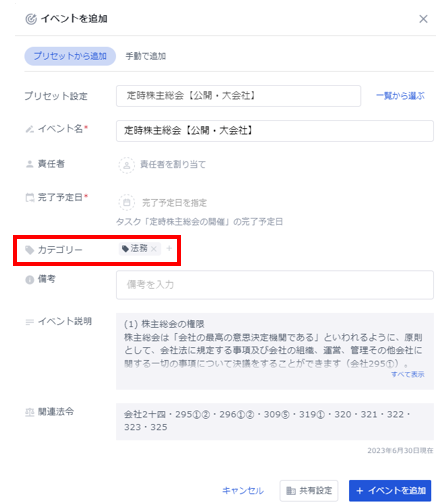Click the info icon beside 備考
Screen dimensions: 436x504
click(x=30, y=280)
